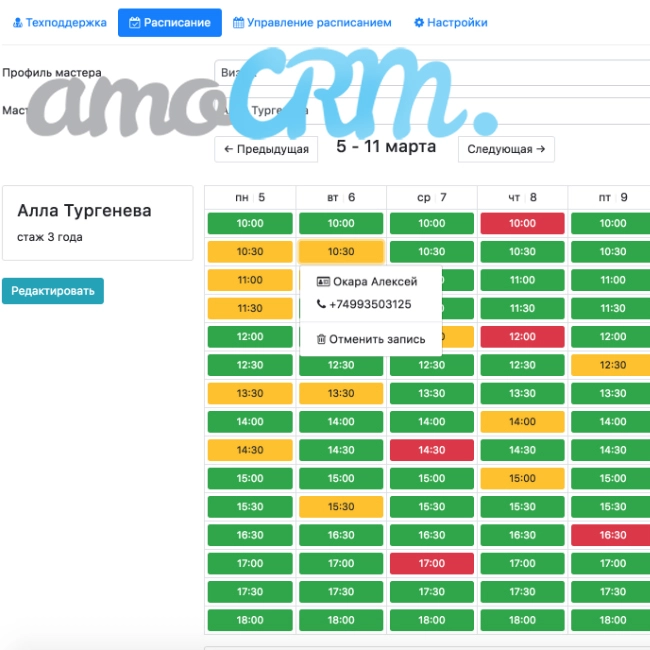Select Friday 10:00 green slot
The width and height of the screenshot is (650, 650).
point(611,223)
